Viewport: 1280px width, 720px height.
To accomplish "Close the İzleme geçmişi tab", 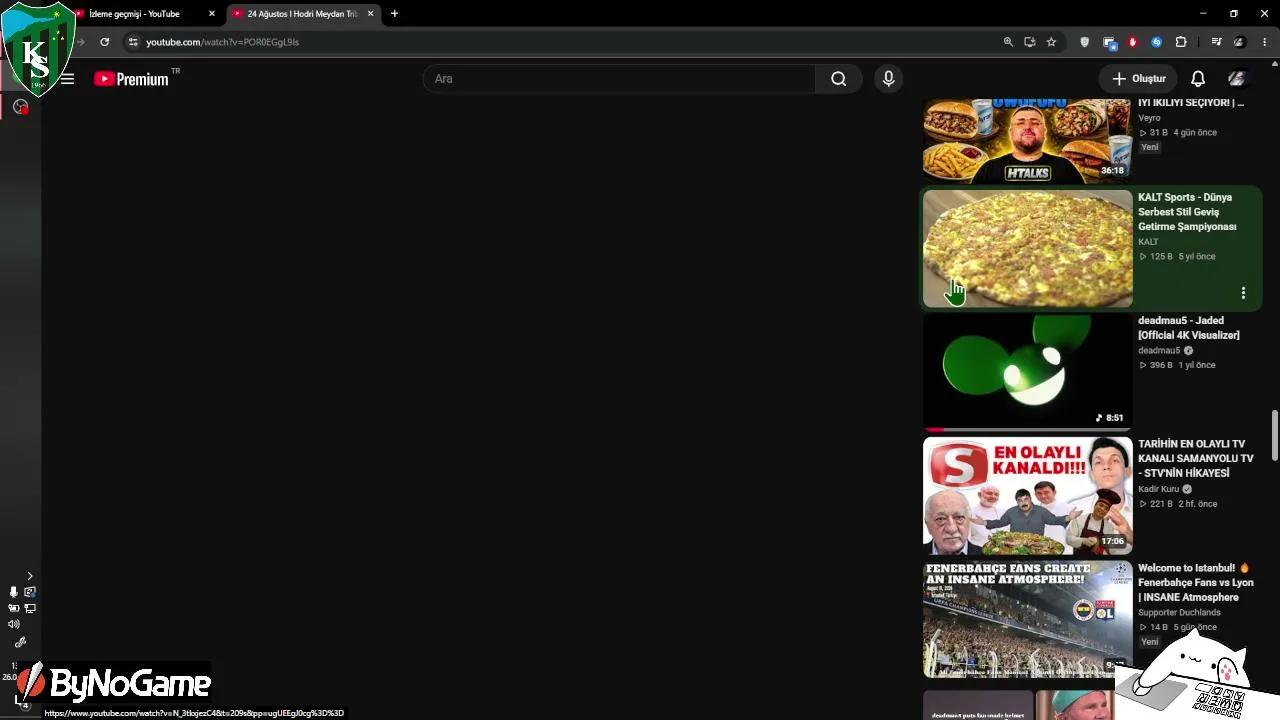I will (212, 14).
